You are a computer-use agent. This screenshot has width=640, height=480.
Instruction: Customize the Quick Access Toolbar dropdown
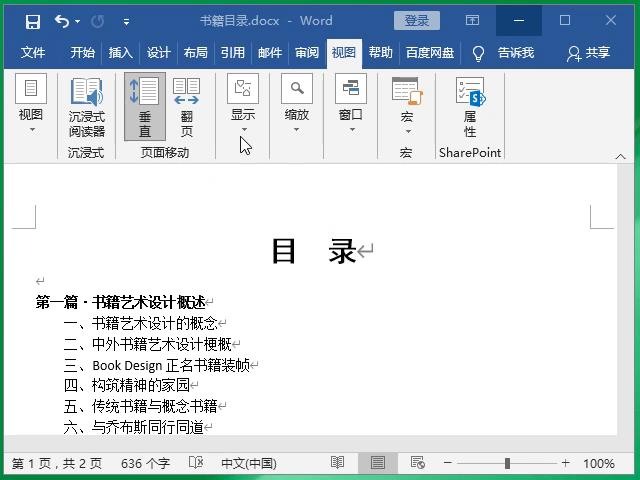click(126, 22)
